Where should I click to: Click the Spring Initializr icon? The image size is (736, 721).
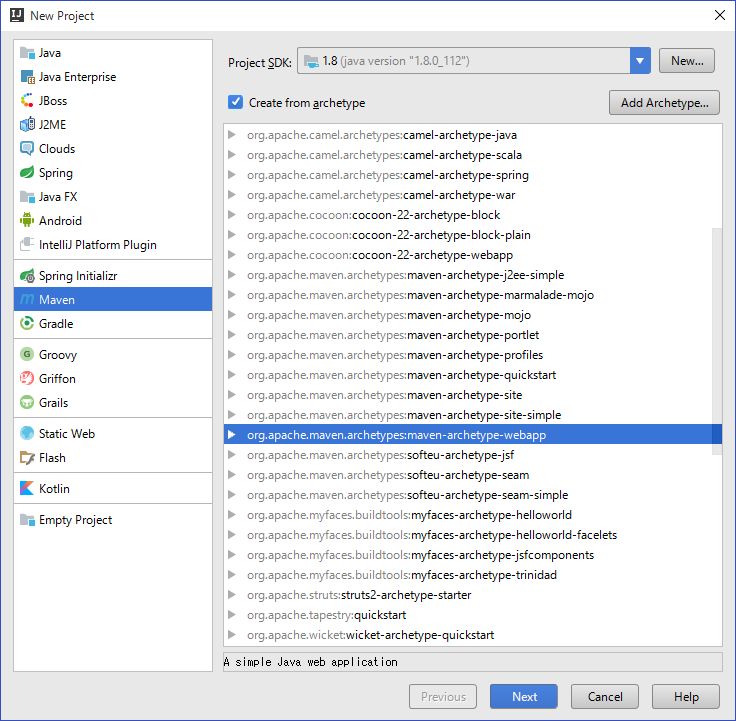point(27,276)
